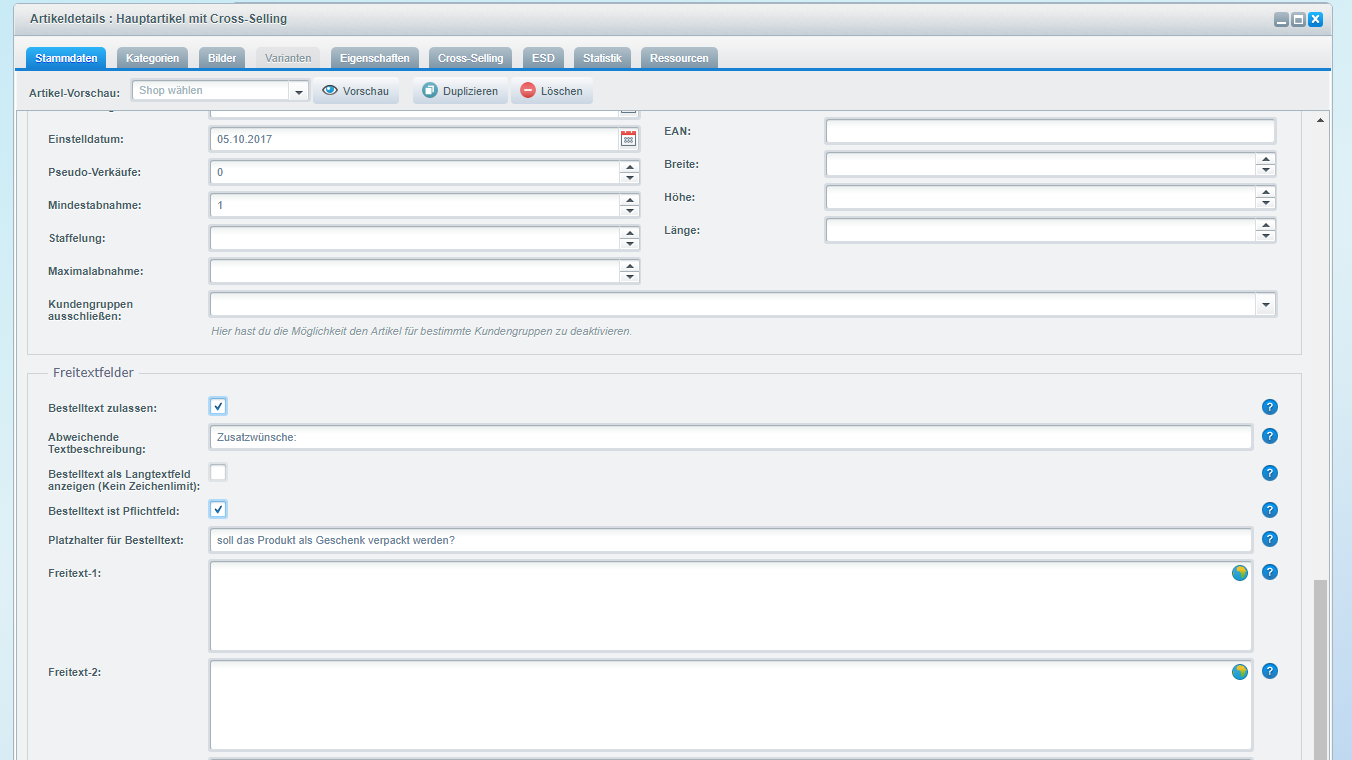Click into the Breite input field
This screenshot has width=1352, height=760.
(1041, 164)
